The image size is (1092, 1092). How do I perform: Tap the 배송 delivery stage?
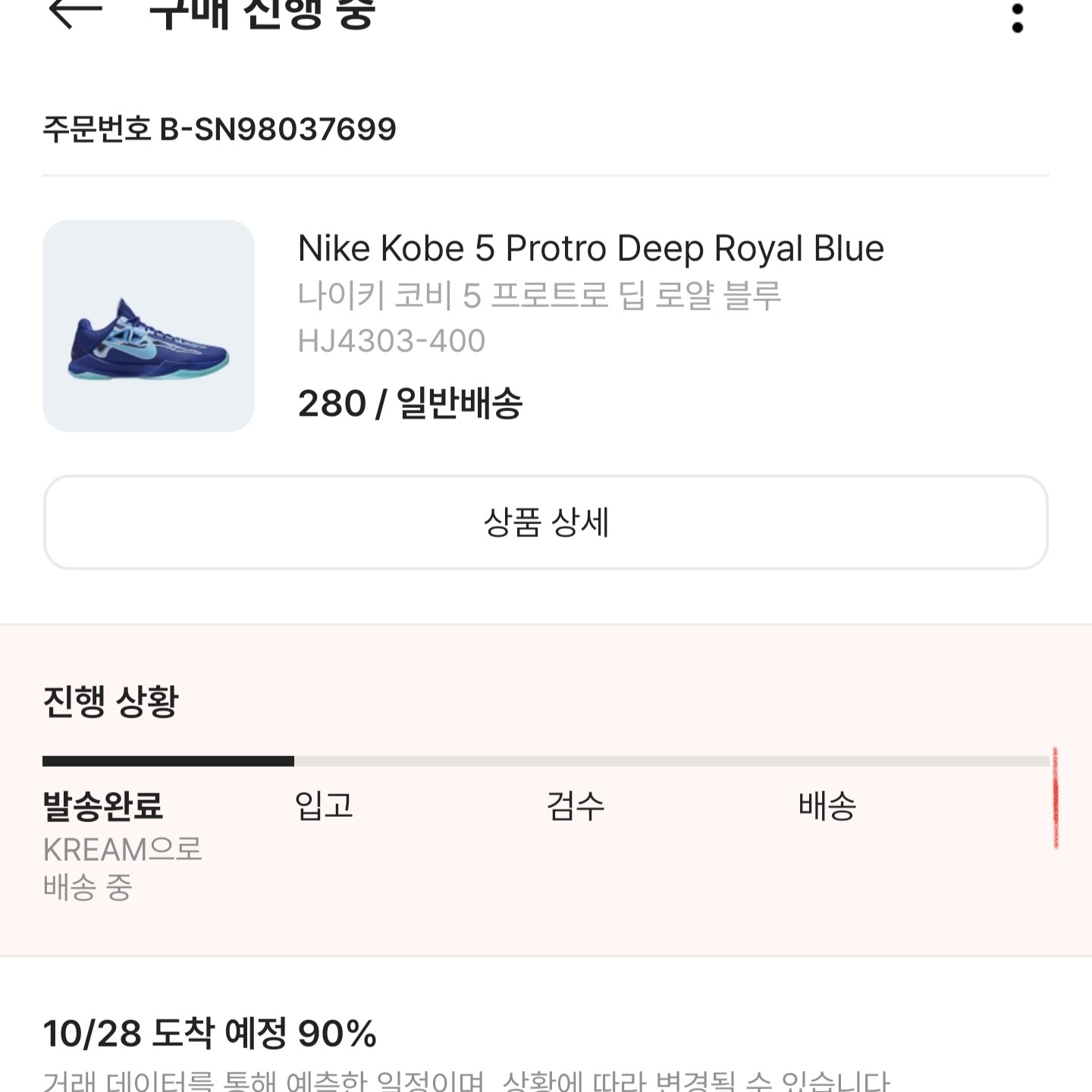(x=828, y=808)
